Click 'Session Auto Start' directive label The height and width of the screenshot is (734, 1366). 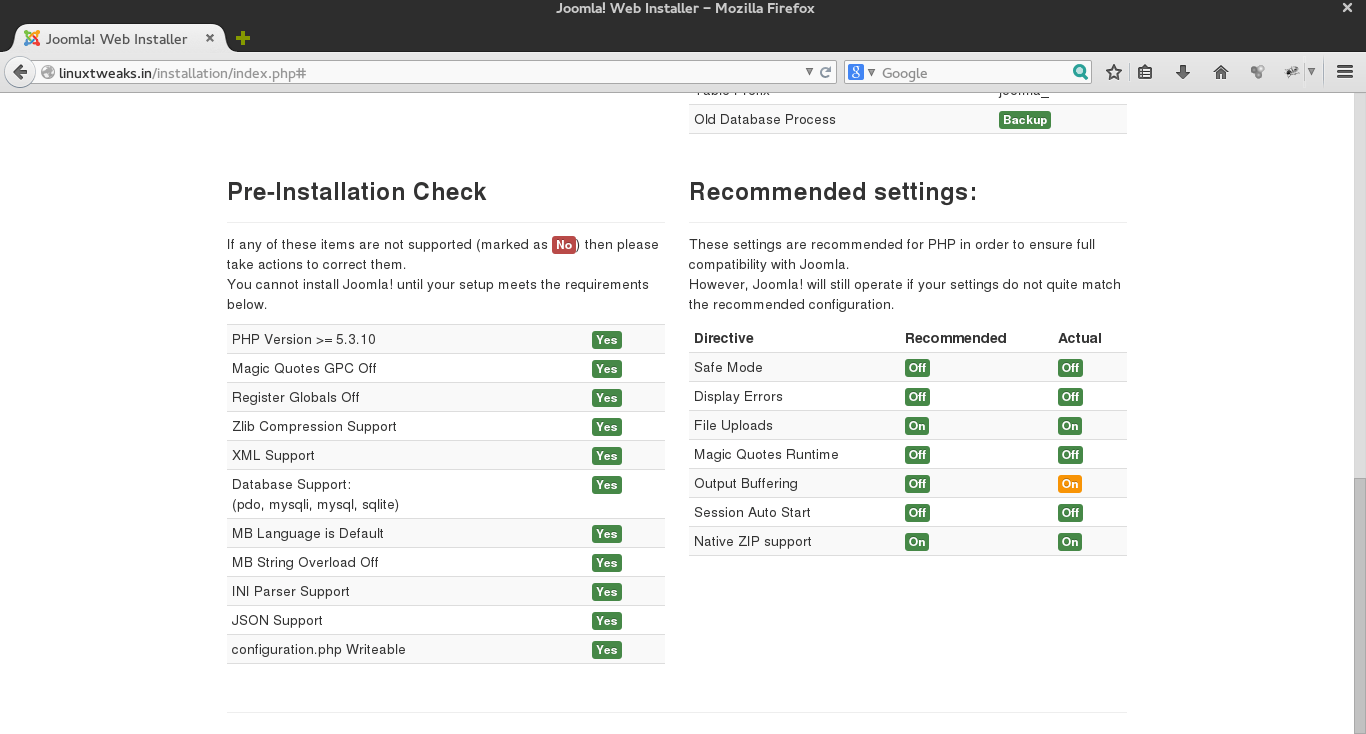point(752,513)
